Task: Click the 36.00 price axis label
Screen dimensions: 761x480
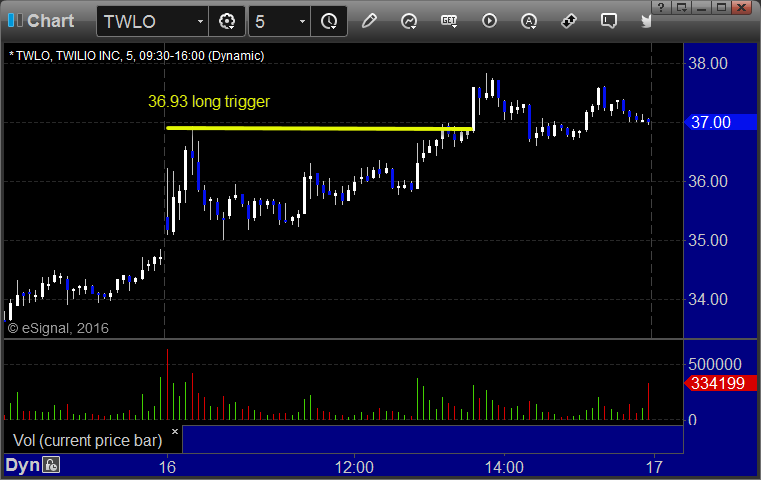Action: click(708, 182)
